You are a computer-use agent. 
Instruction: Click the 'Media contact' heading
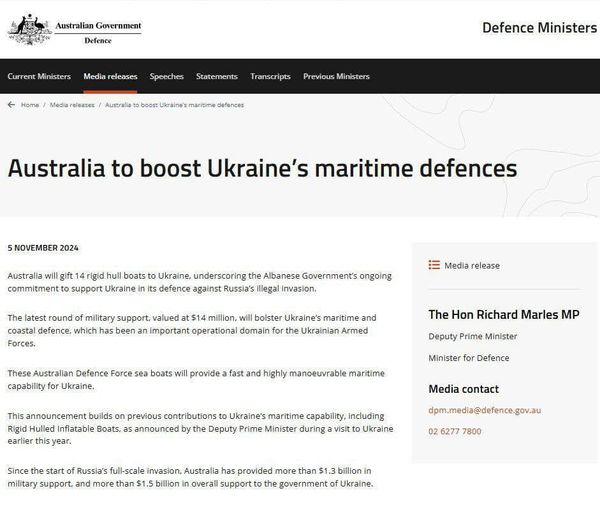click(463, 389)
